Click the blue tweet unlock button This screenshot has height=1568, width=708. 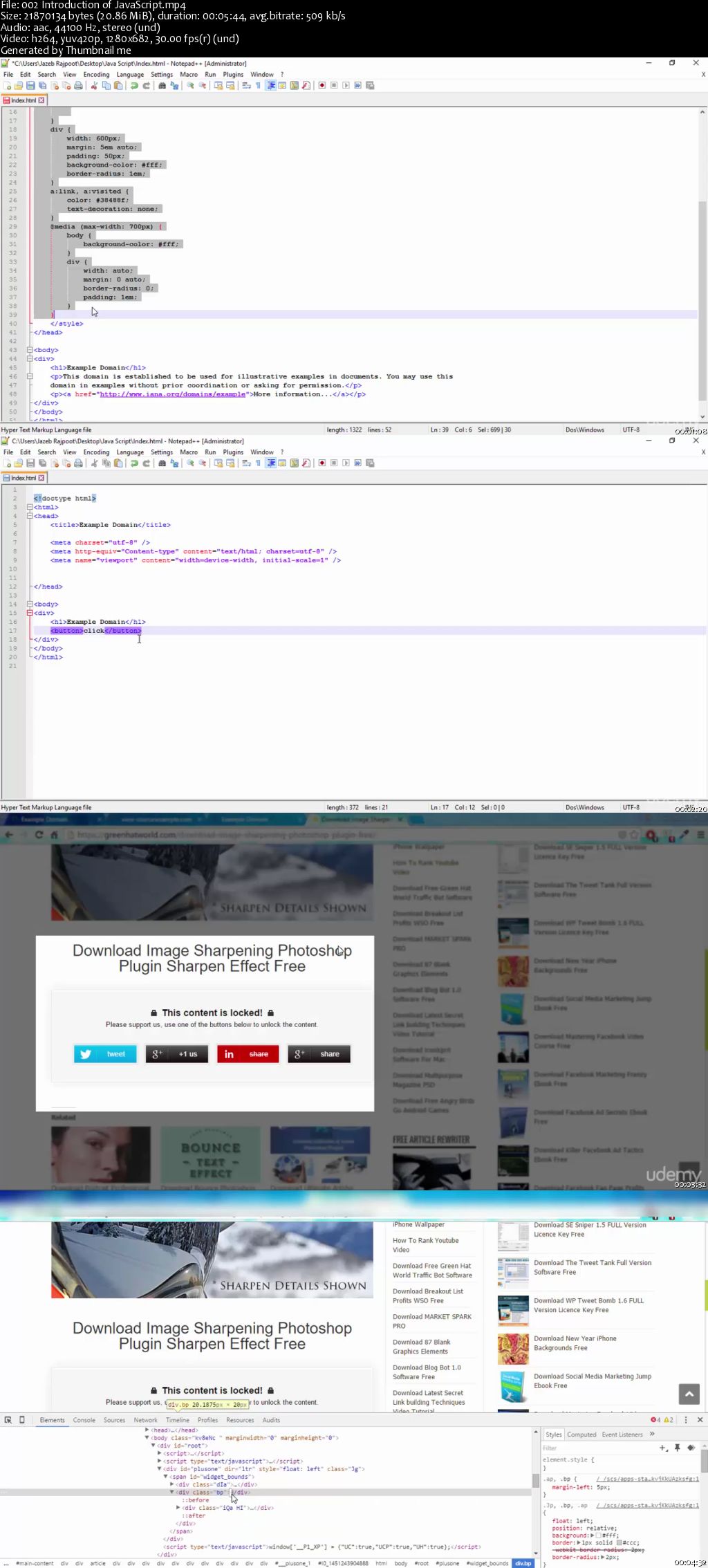pos(105,1054)
